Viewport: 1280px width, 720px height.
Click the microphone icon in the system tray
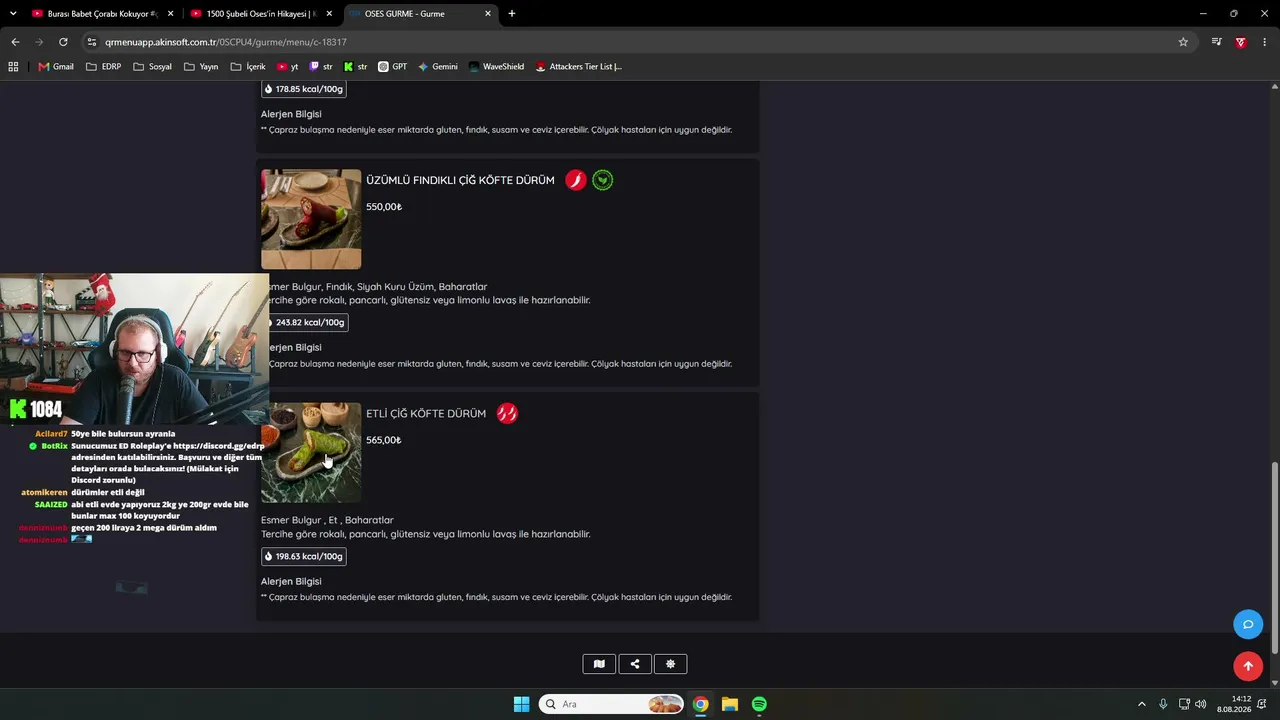1163,704
